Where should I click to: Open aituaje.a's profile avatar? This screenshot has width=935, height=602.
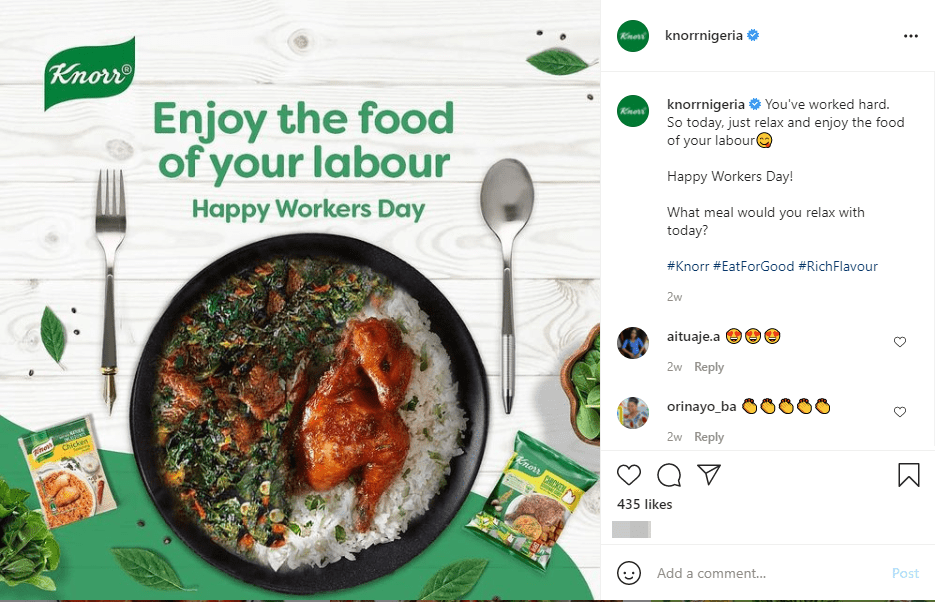pos(633,343)
